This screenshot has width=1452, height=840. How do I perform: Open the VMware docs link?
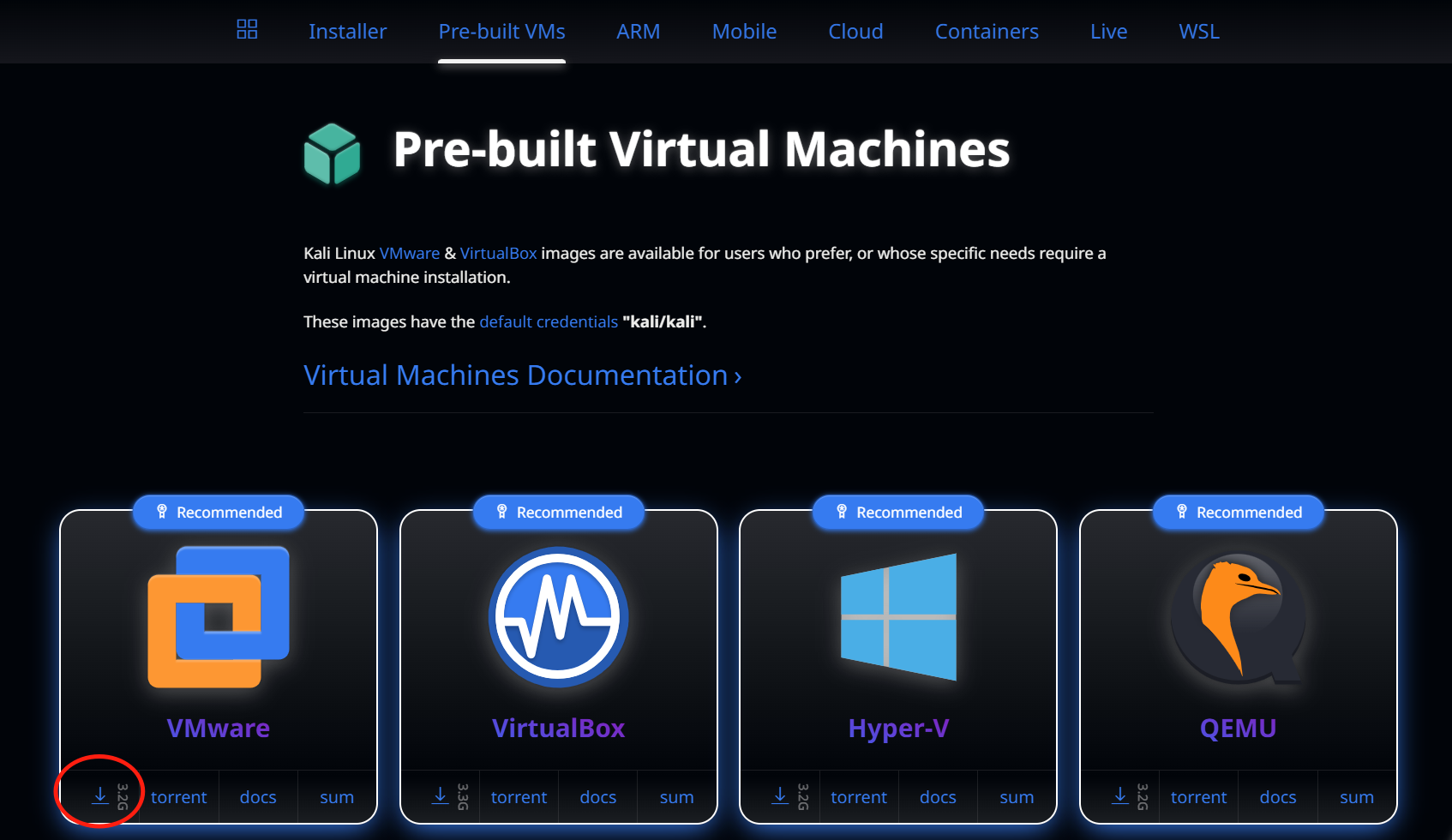tap(258, 797)
